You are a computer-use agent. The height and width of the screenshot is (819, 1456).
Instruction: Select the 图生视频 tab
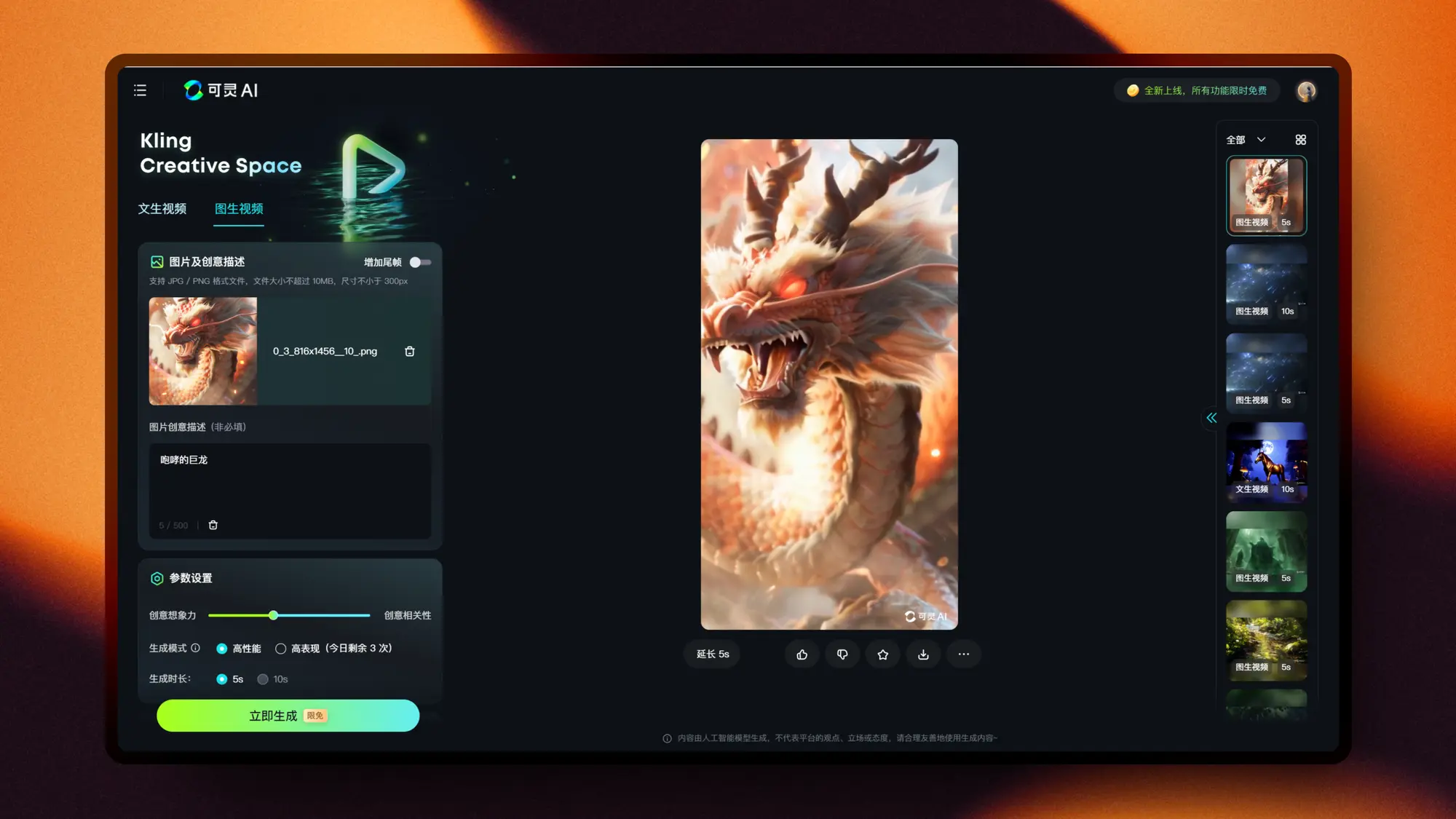click(x=239, y=209)
